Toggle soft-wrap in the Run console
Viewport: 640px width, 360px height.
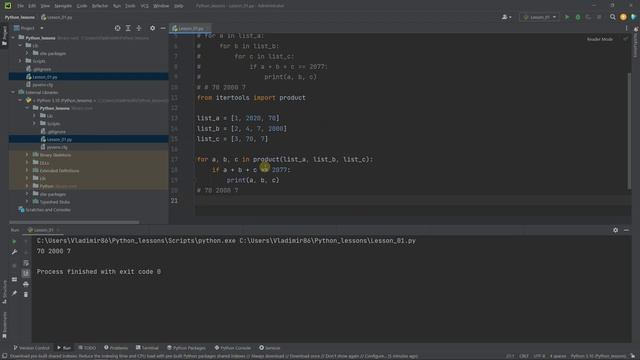(26, 263)
